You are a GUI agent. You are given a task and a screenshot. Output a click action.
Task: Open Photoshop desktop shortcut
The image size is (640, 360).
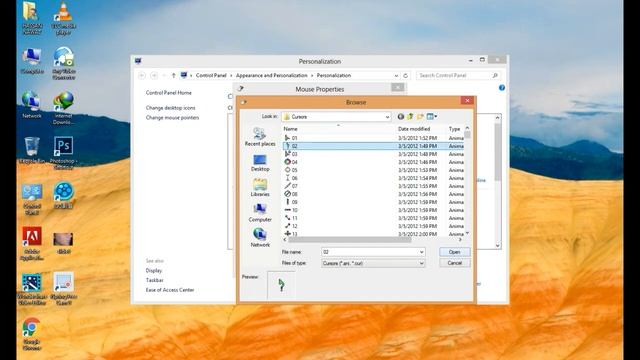(63, 153)
